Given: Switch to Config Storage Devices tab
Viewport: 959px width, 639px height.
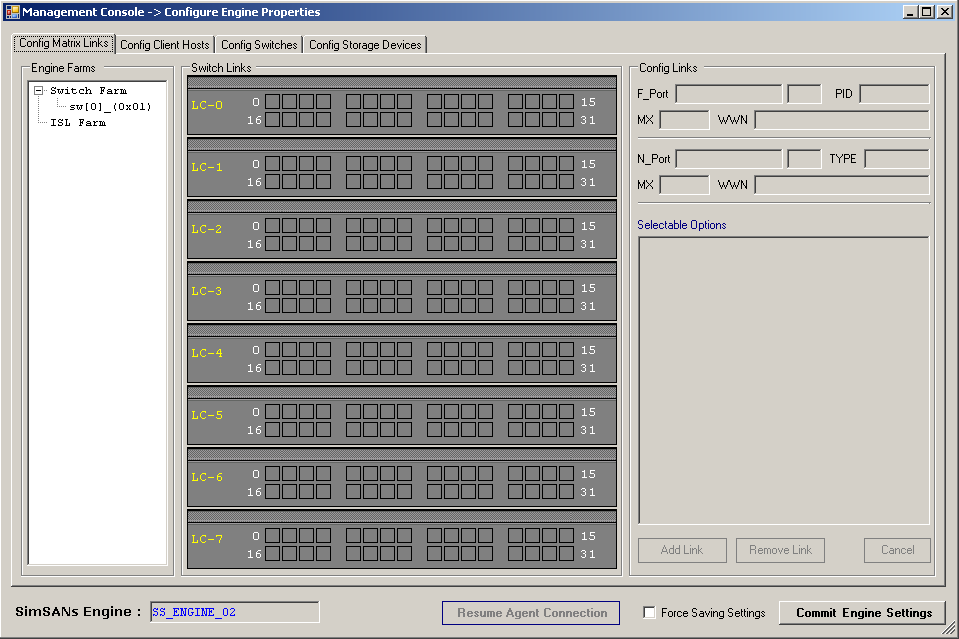Looking at the screenshot, I should point(365,45).
